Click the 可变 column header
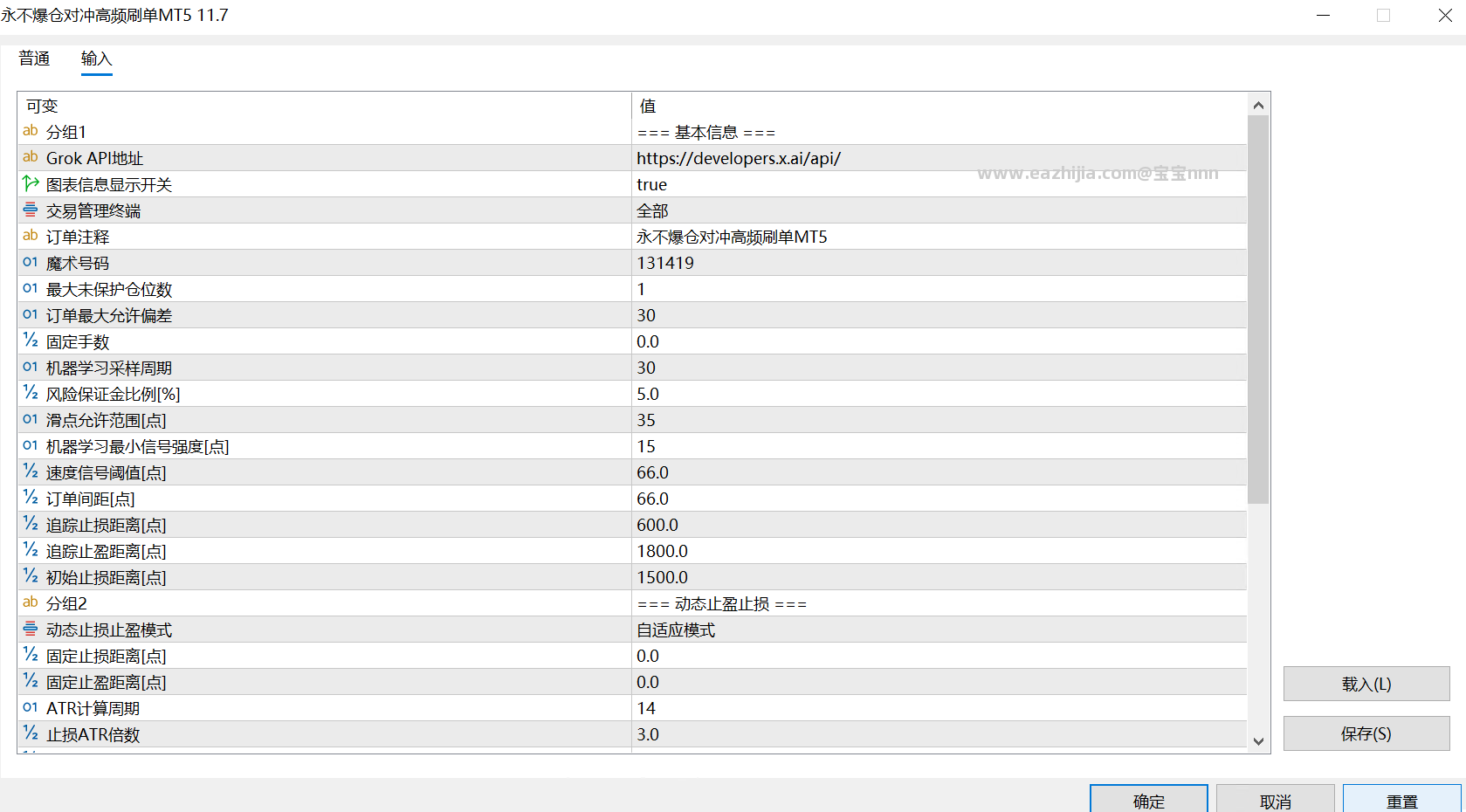Image resolution: width=1466 pixels, height=812 pixels. pyautogui.click(x=324, y=106)
